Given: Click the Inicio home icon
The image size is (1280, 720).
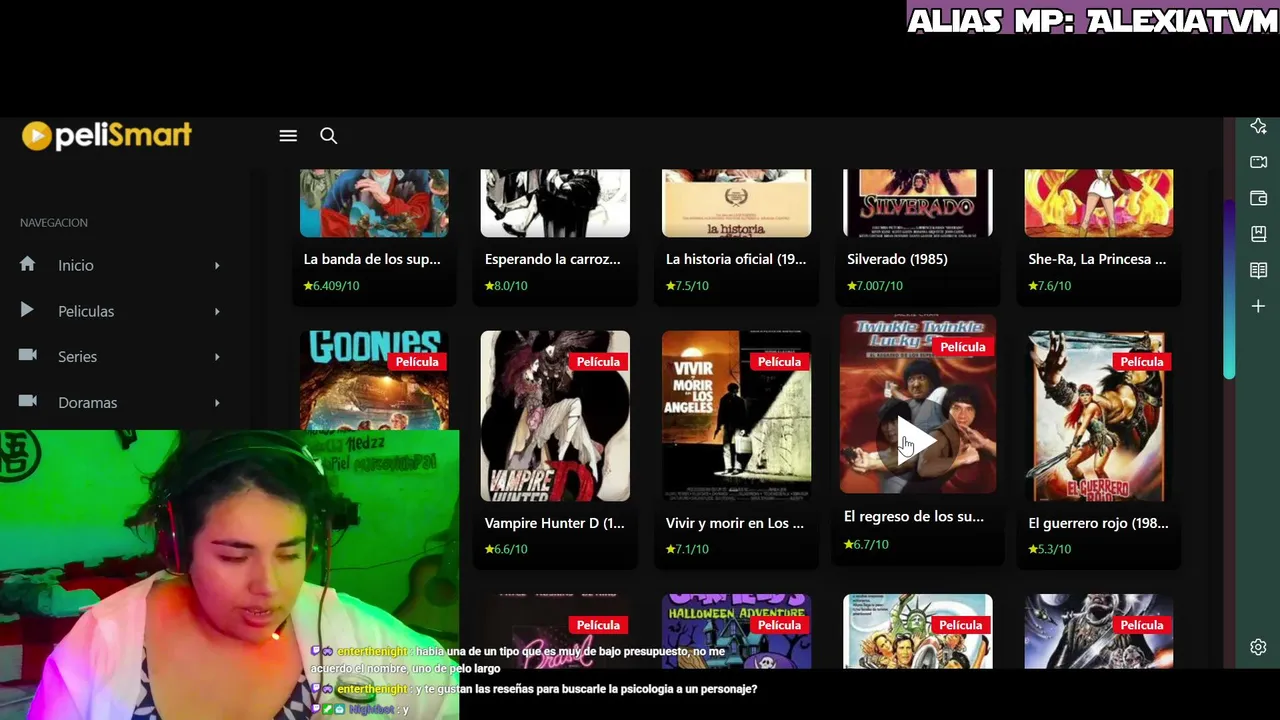Looking at the screenshot, I should coord(28,264).
